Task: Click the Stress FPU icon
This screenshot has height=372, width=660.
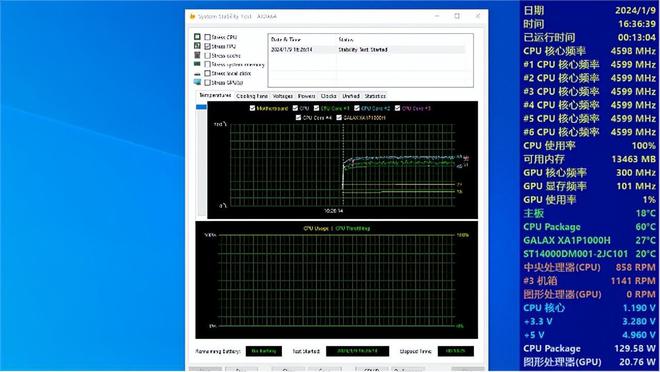Action: point(197,45)
